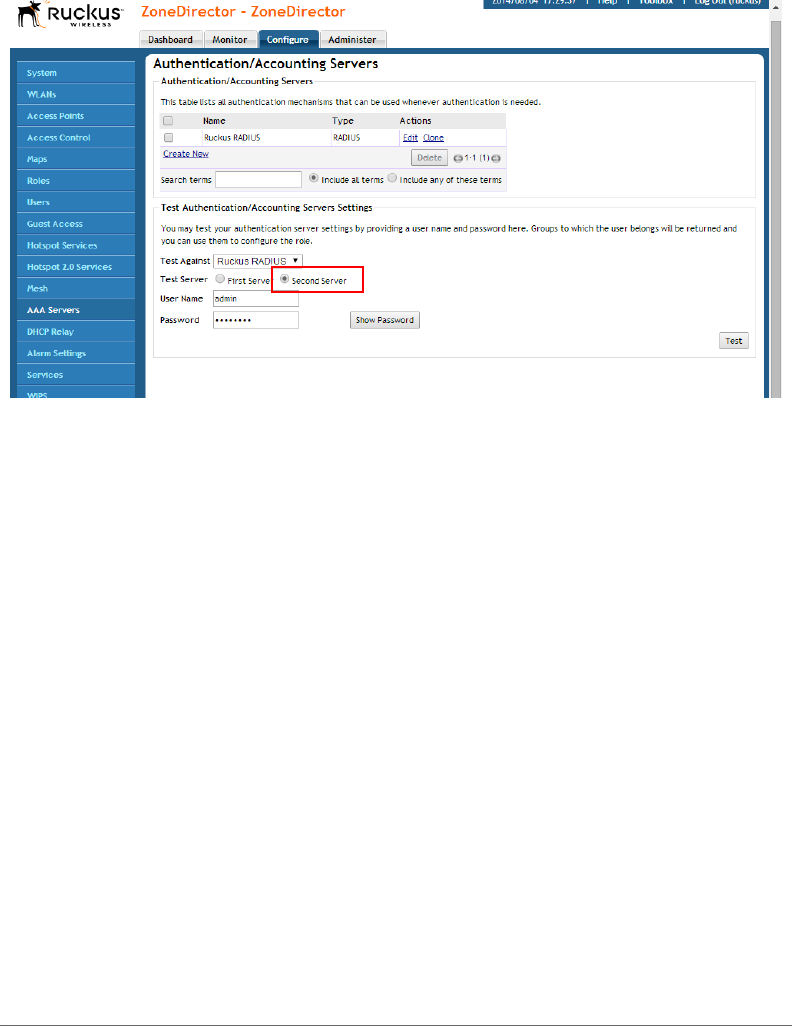Open the Administer tab
The width and height of the screenshot is (792, 1026).
pos(352,40)
